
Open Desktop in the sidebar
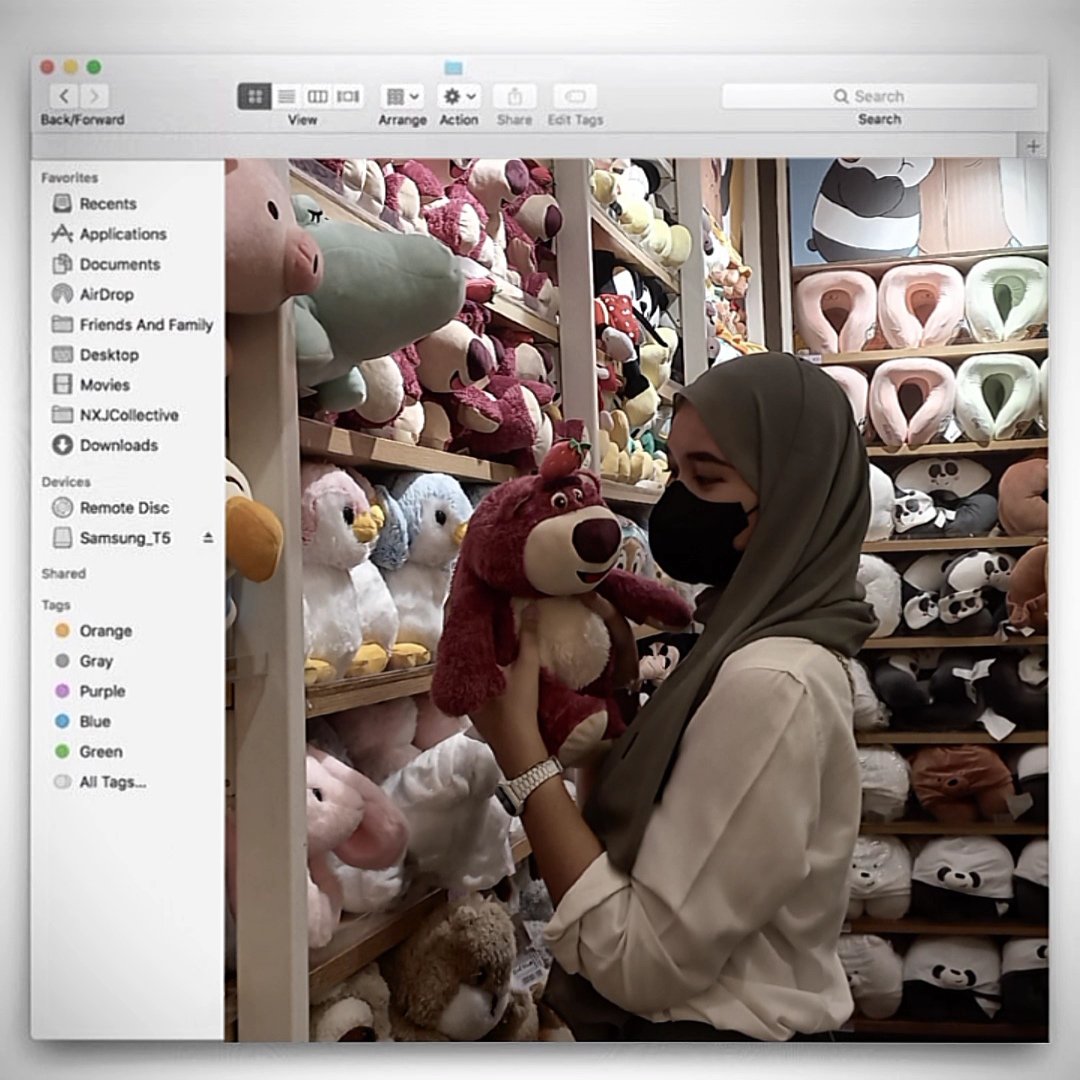tap(96, 355)
